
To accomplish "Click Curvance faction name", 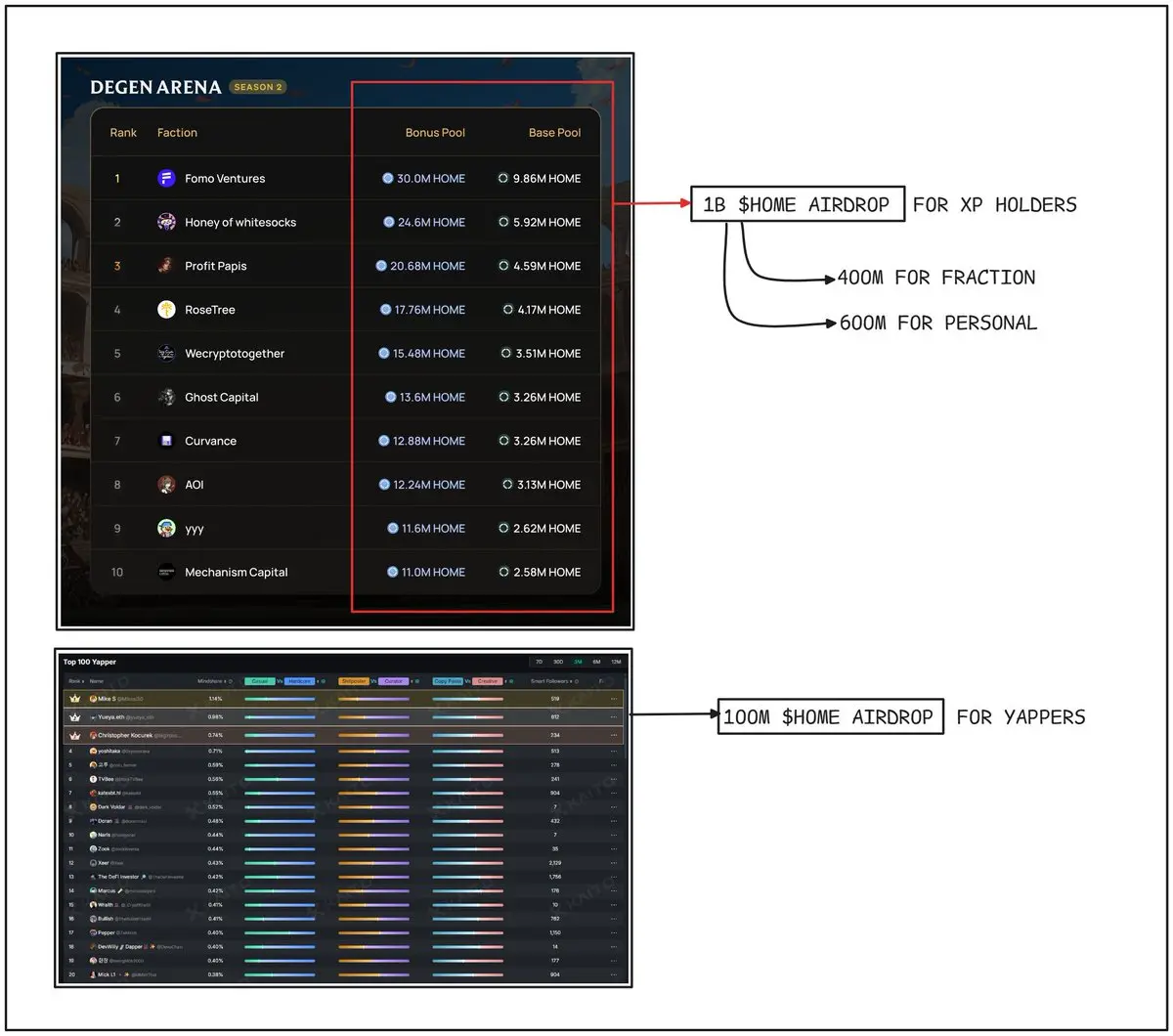I will [x=210, y=441].
